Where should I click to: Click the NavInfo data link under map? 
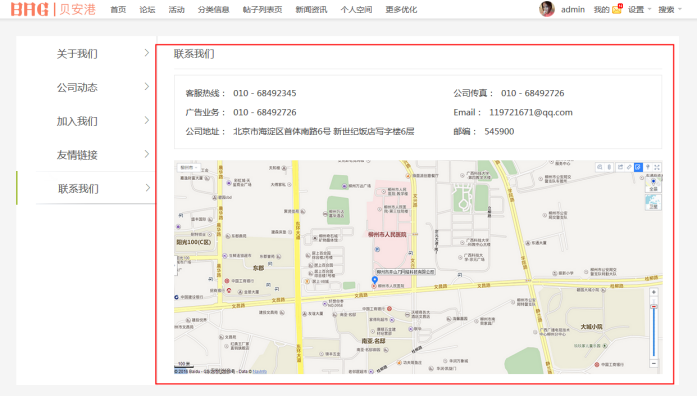[260, 371]
